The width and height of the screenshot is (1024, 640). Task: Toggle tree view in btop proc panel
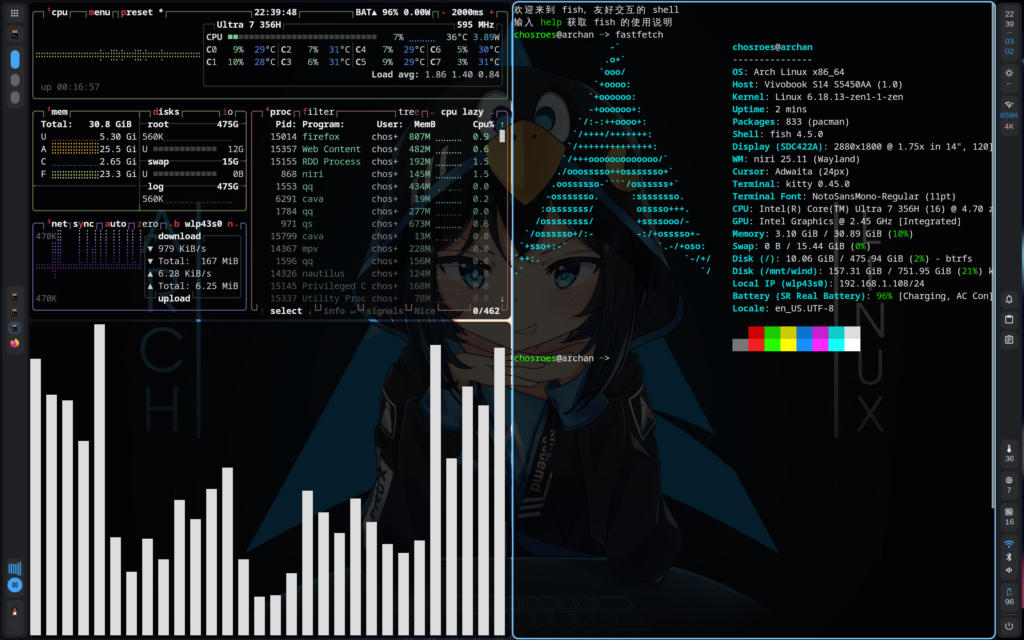click(x=408, y=112)
